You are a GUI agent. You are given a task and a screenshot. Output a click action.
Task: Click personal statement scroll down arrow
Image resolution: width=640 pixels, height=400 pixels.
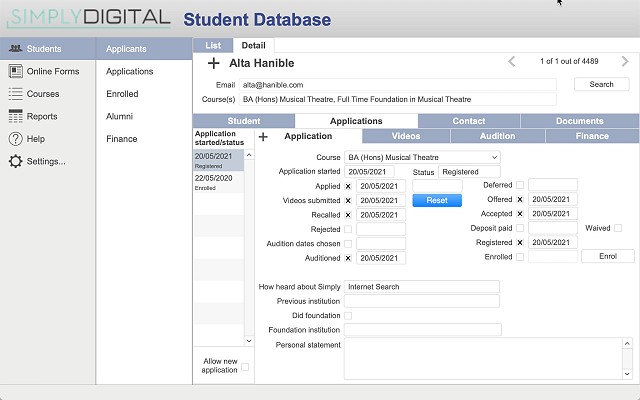coord(627,374)
